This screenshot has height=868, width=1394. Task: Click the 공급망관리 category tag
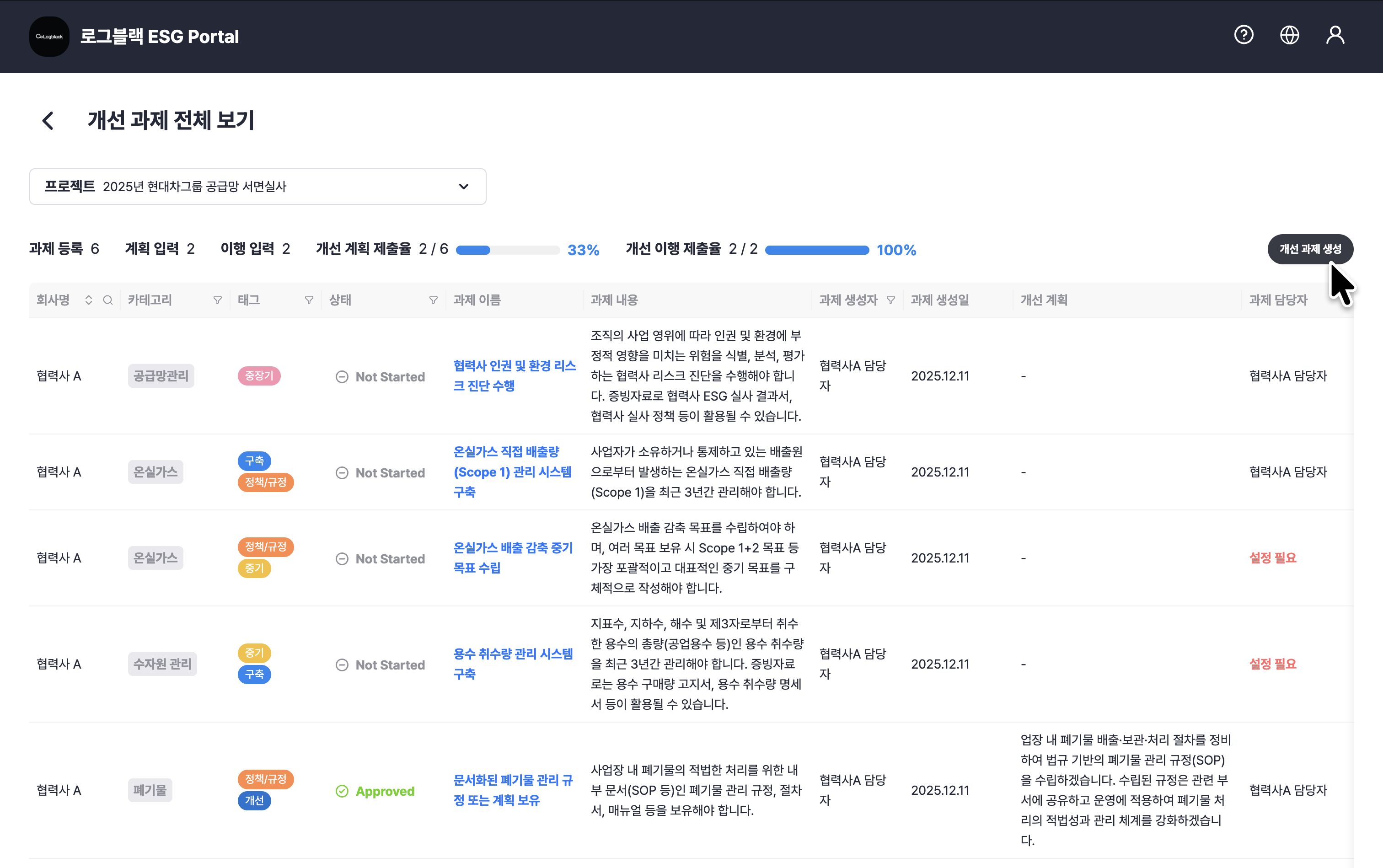pyautogui.click(x=161, y=376)
